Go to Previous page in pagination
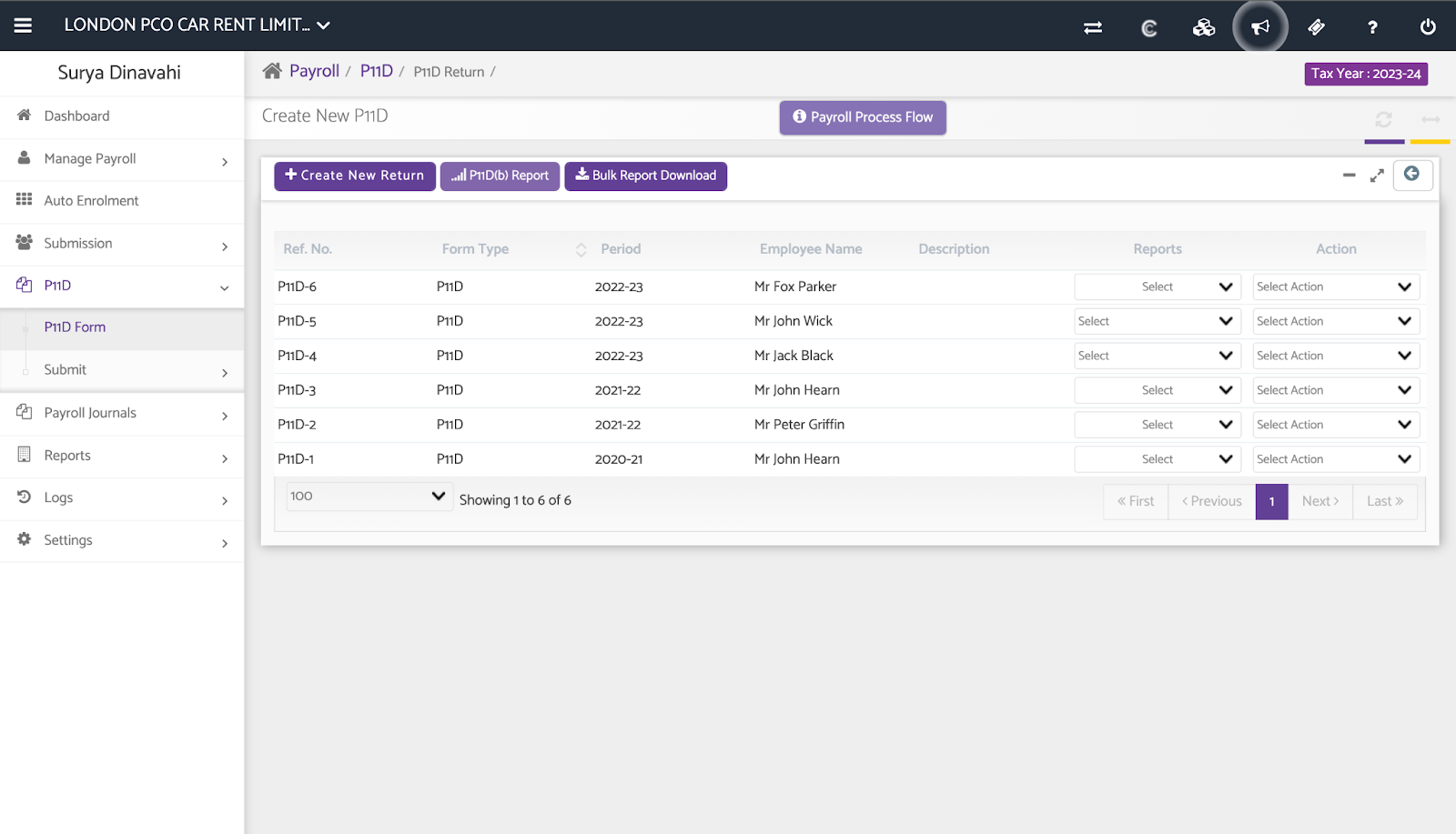 tap(1212, 501)
